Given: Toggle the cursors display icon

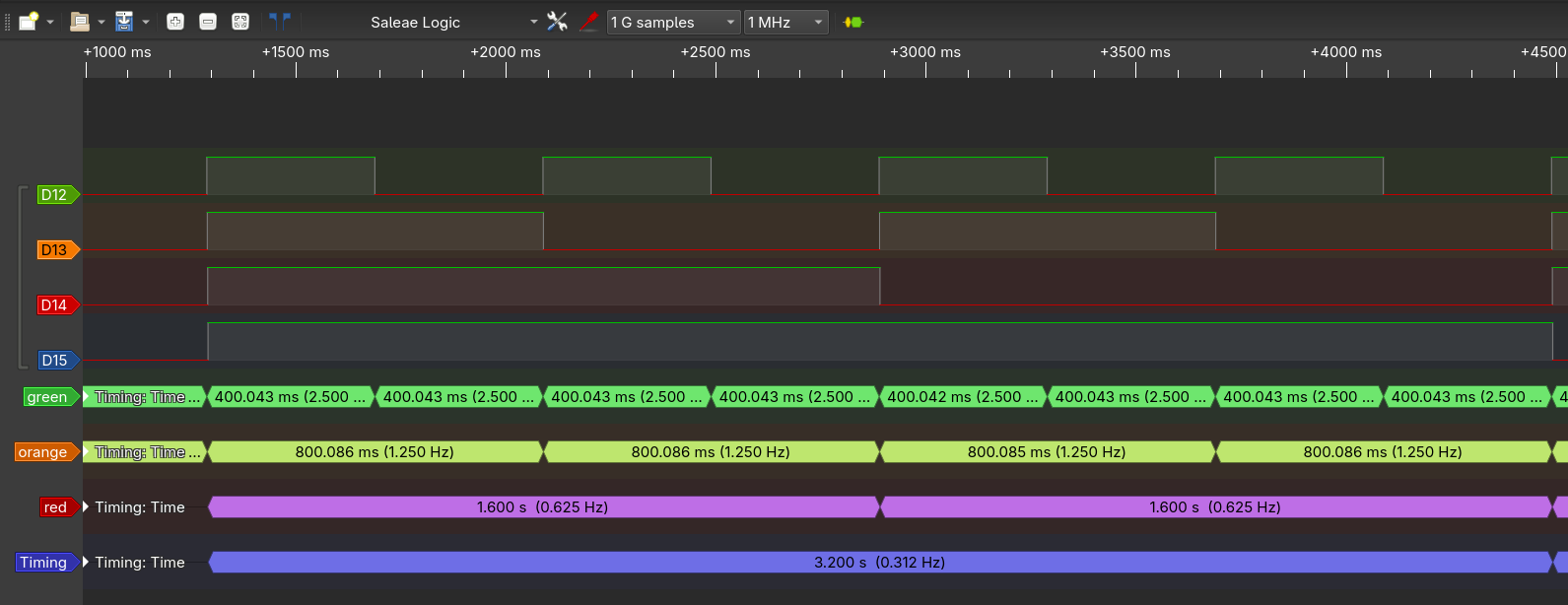Looking at the screenshot, I should 280,21.
